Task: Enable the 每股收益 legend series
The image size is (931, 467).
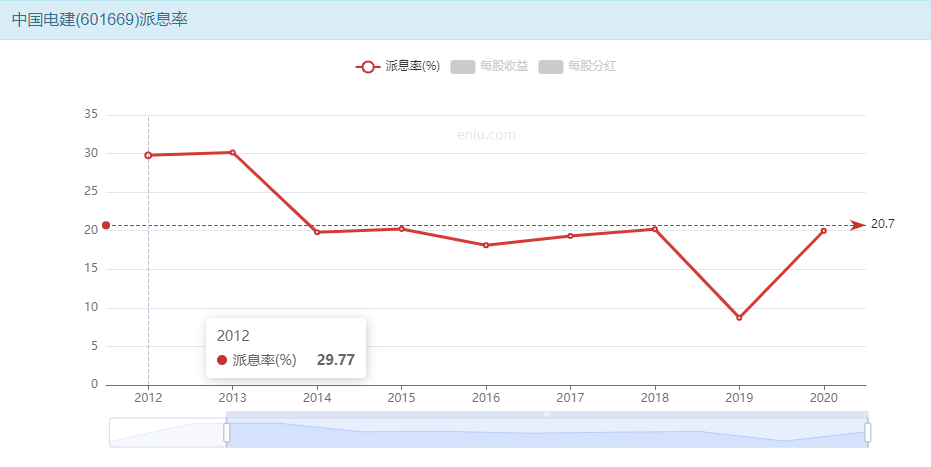Action: coord(489,66)
